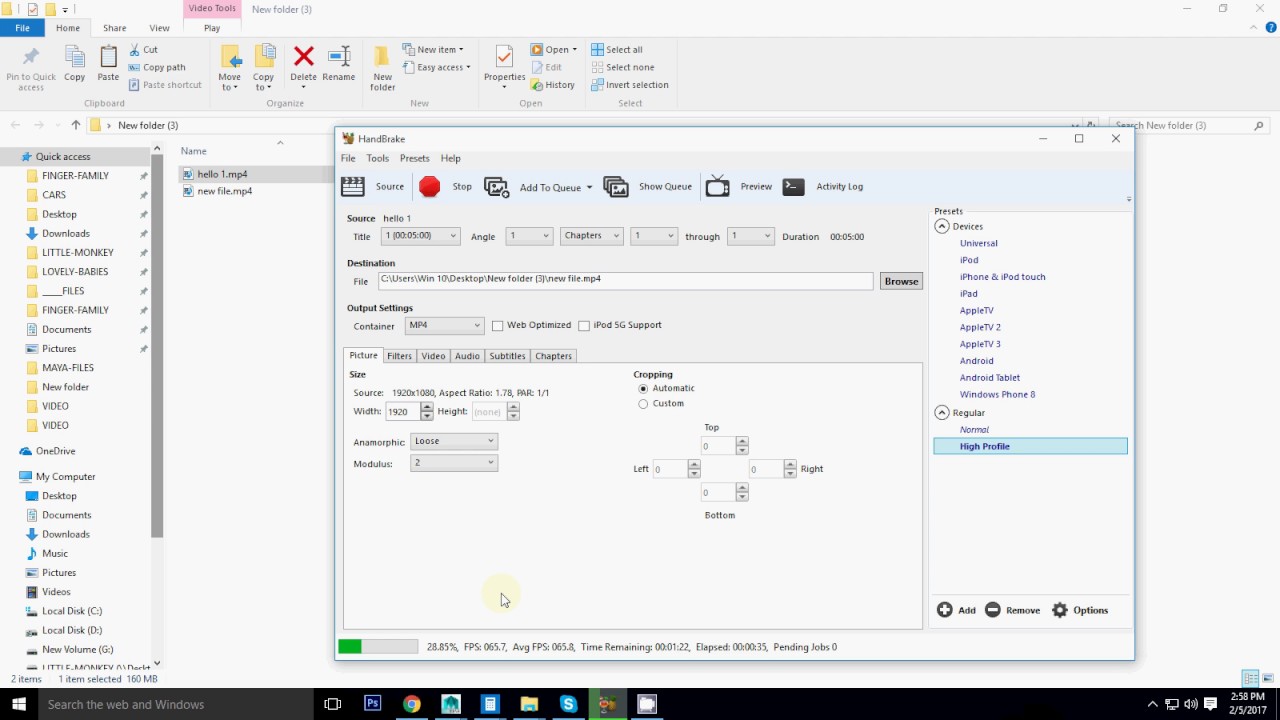This screenshot has height=720, width=1280.
Task: Click Delete red X in Explorer ribbon
Action: (304, 56)
